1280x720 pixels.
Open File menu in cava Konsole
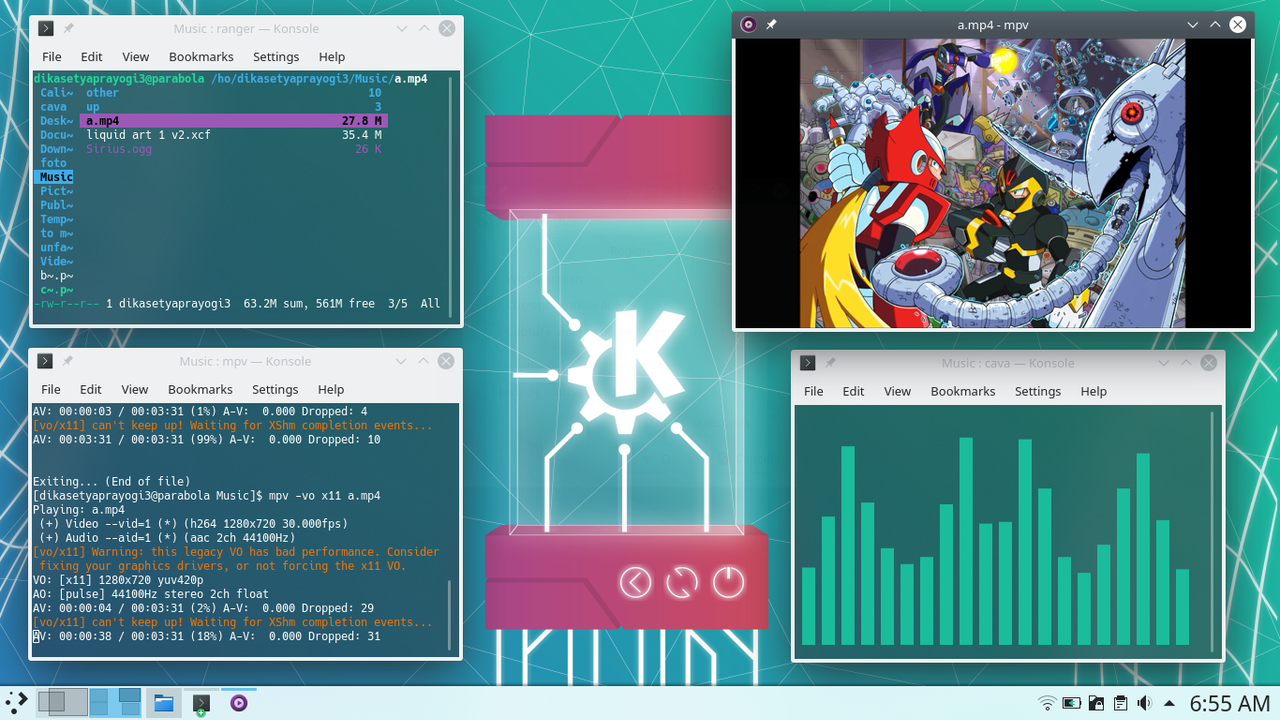pyautogui.click(x=814, y=391)
